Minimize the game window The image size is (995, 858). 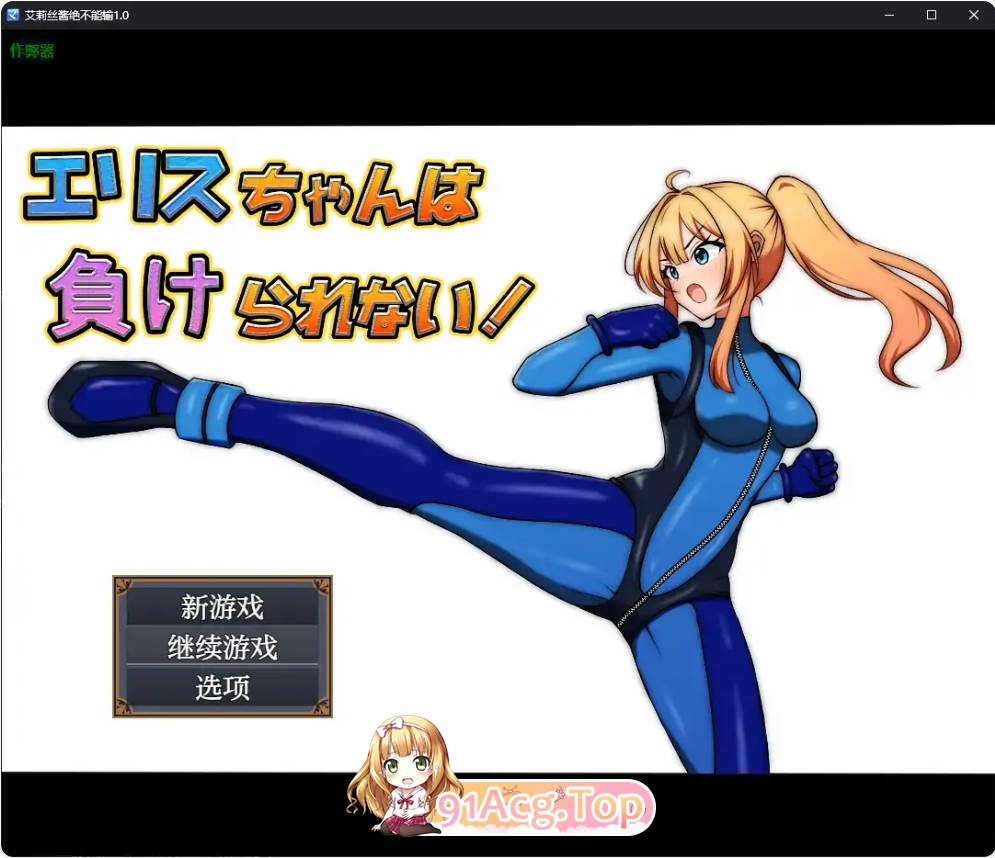tap(889, 15)
